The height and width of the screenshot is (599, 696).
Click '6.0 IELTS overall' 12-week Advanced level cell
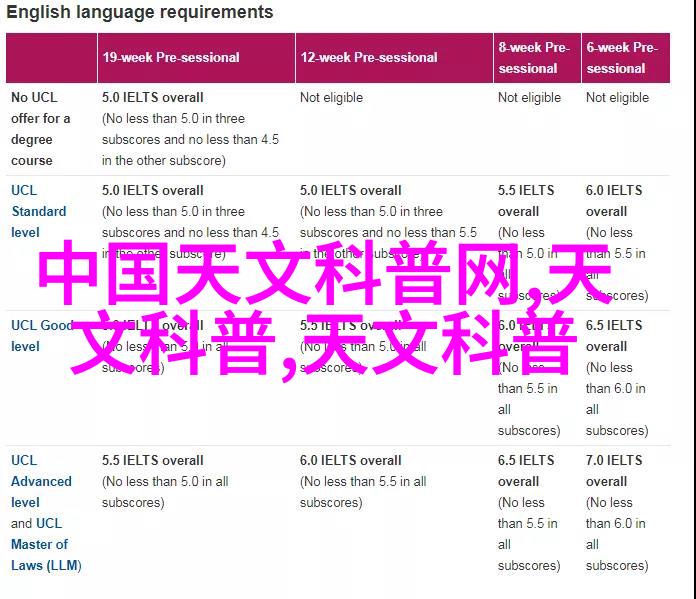pyautogui.click(x=351, y=460)
